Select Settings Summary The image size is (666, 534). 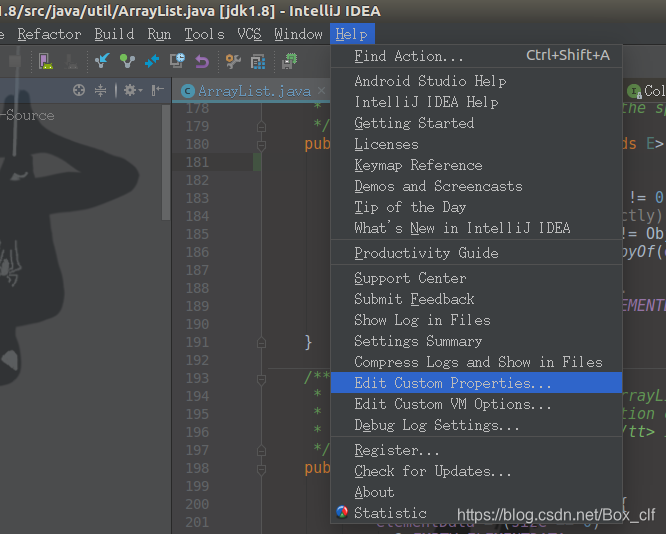click(476, 341)
